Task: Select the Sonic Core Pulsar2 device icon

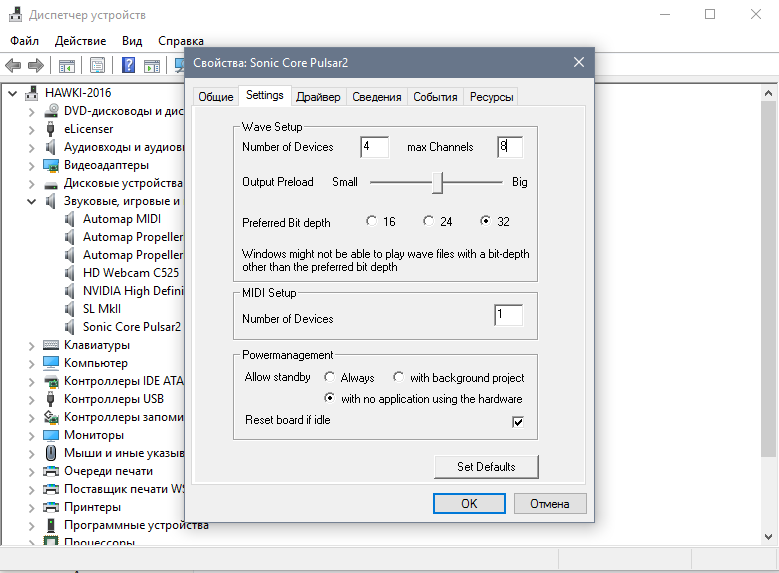Action: coord(70,327)
